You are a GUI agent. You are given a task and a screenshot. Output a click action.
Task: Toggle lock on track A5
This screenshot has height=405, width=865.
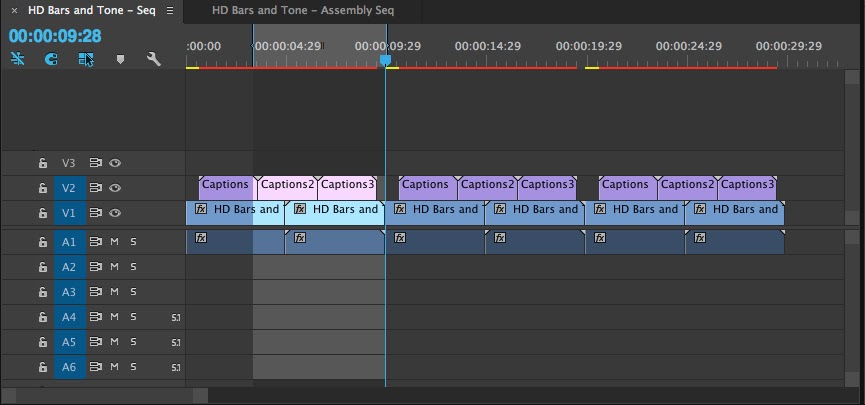[42, 342]
